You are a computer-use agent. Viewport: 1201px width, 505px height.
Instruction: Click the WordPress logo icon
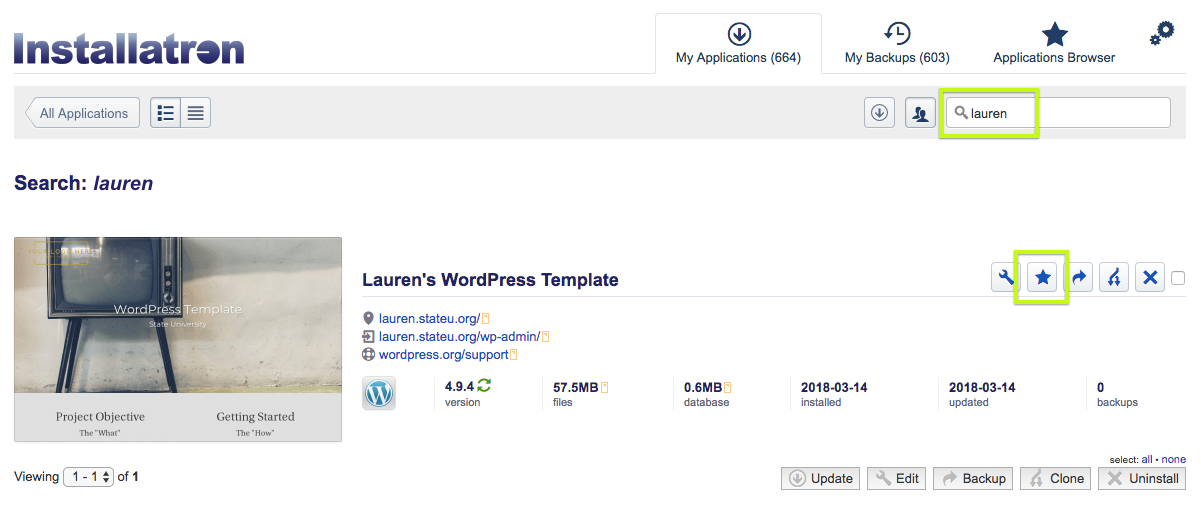tap(380, 394)
